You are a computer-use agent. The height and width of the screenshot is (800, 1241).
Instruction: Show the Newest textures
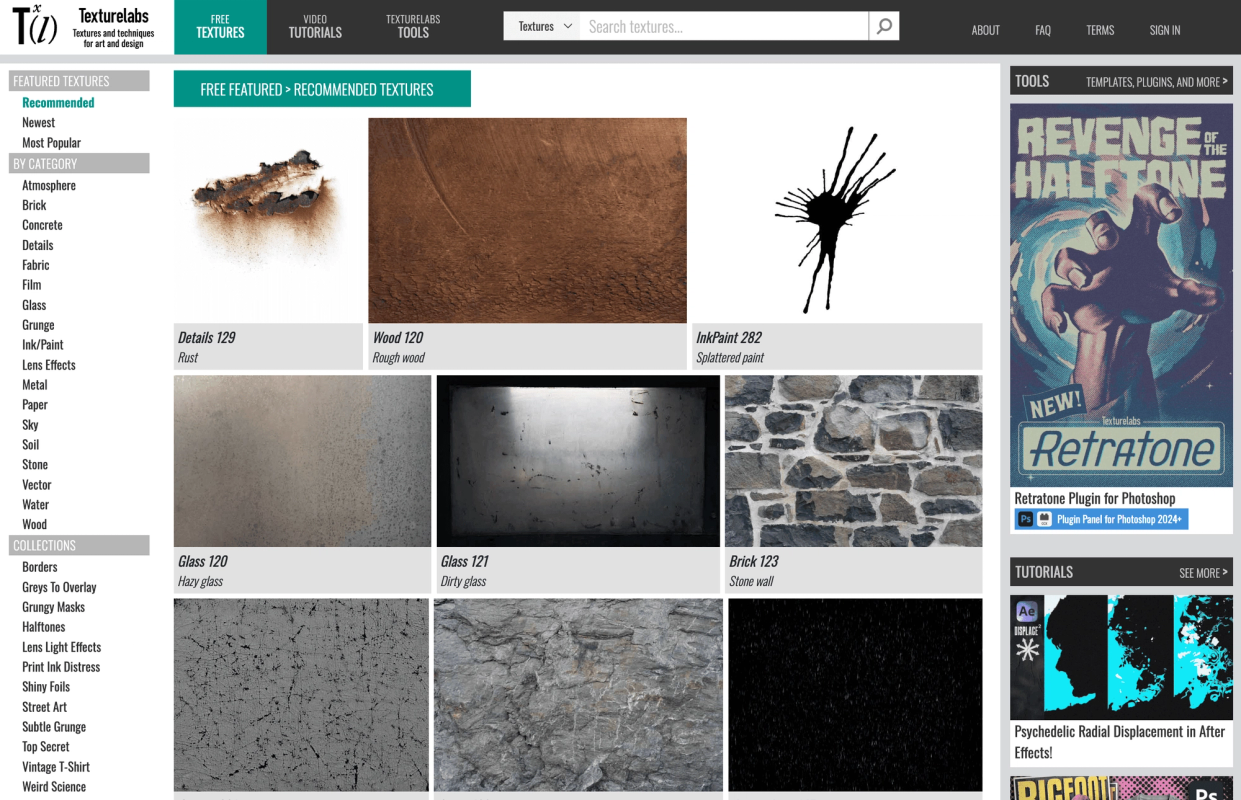pos(39,122)
